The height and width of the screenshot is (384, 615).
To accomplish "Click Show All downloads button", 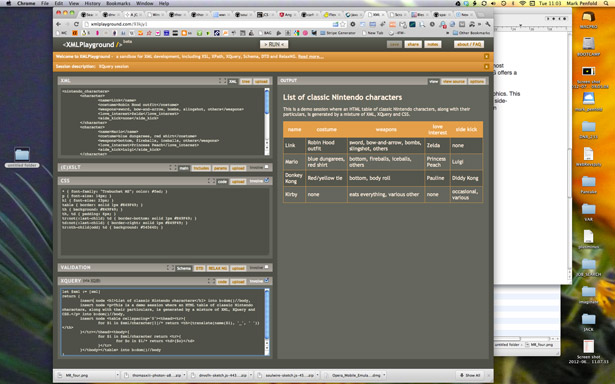I will 469,375.
